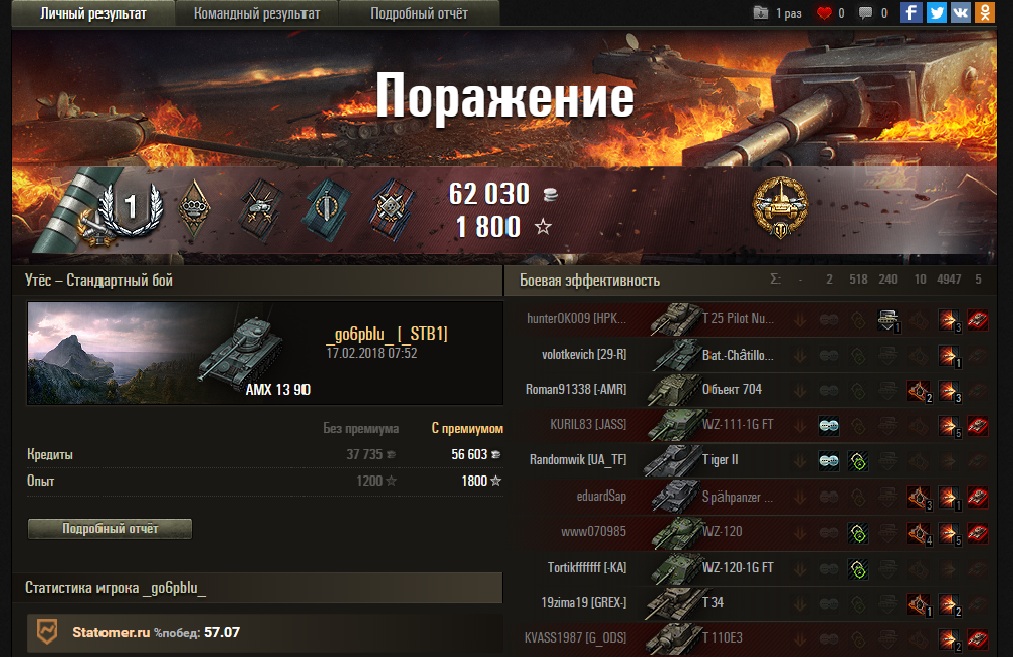1013x658 pixels.
Task: Click the Подробный отчёт button
Action: (110, 528)
